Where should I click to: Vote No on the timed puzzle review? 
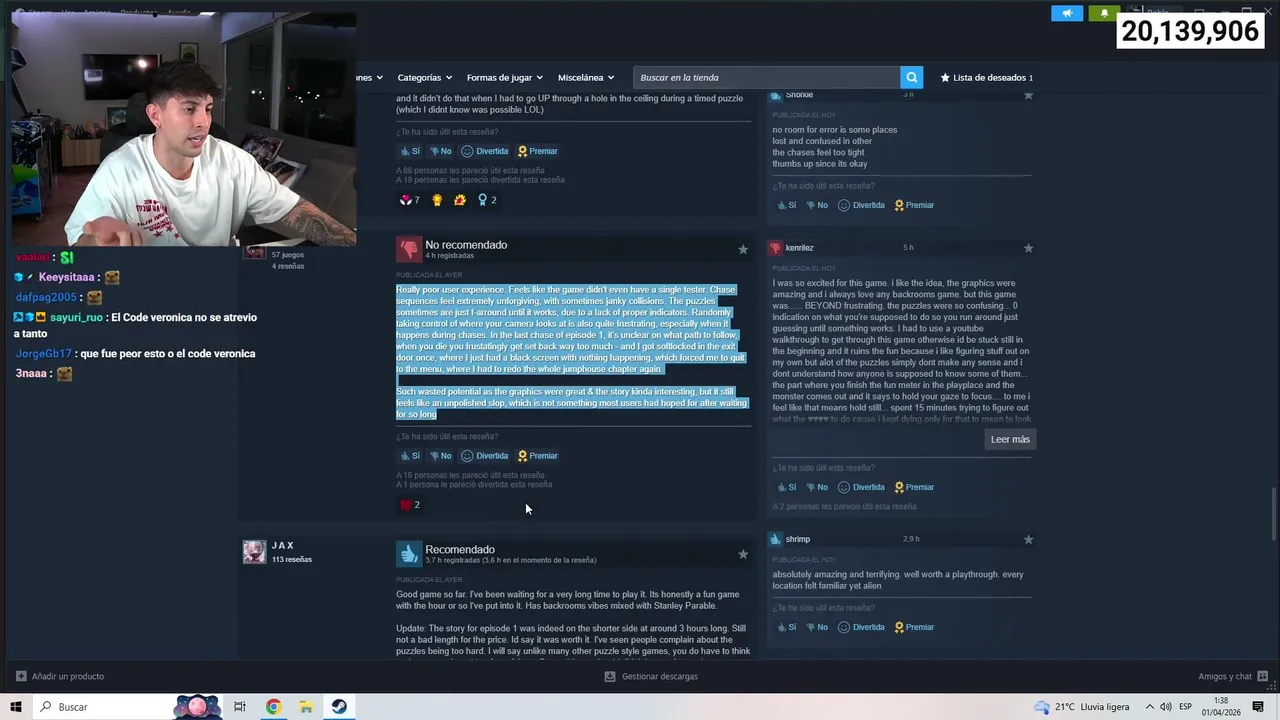pyautogui.click(x=440, y=151)
